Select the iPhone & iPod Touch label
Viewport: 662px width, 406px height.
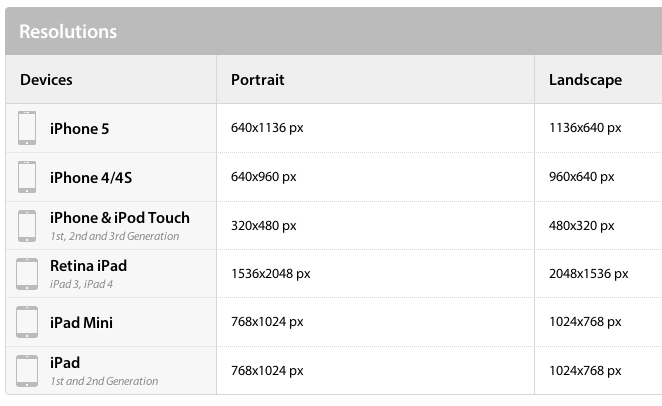(120, 218)
